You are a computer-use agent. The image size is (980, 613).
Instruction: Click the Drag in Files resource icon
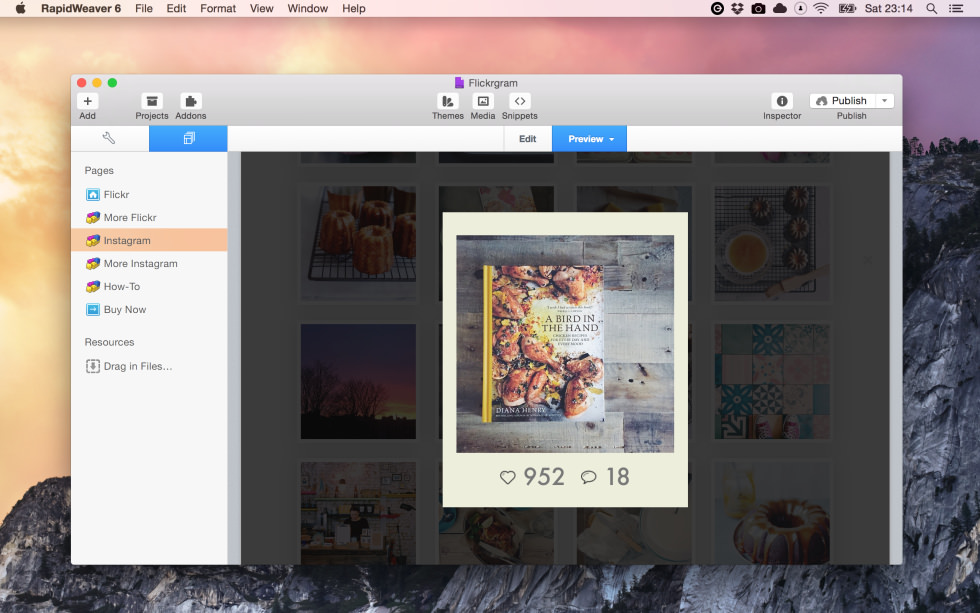tap(92, 366)
